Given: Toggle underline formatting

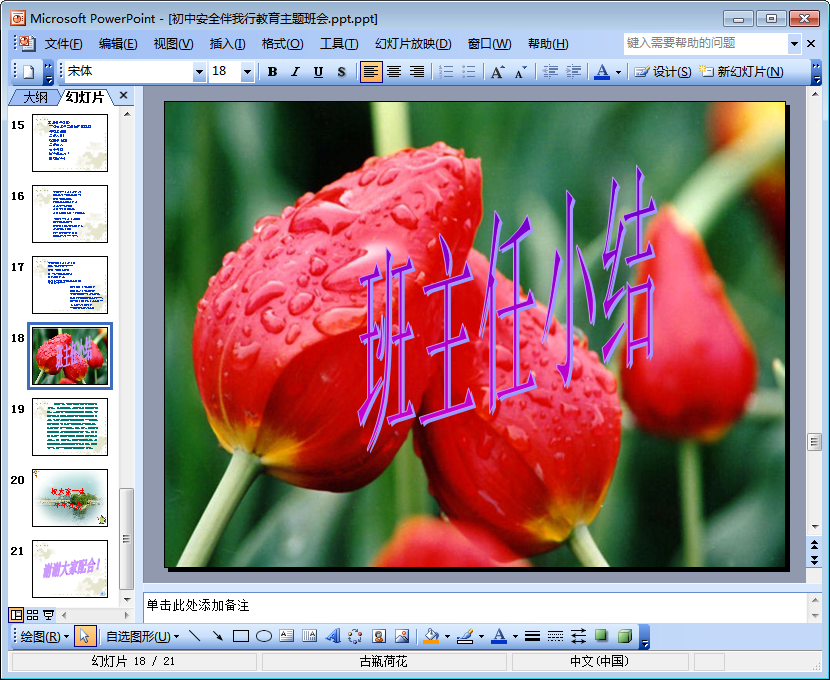Looking at the screenshot, I should [x=318, y=71].
